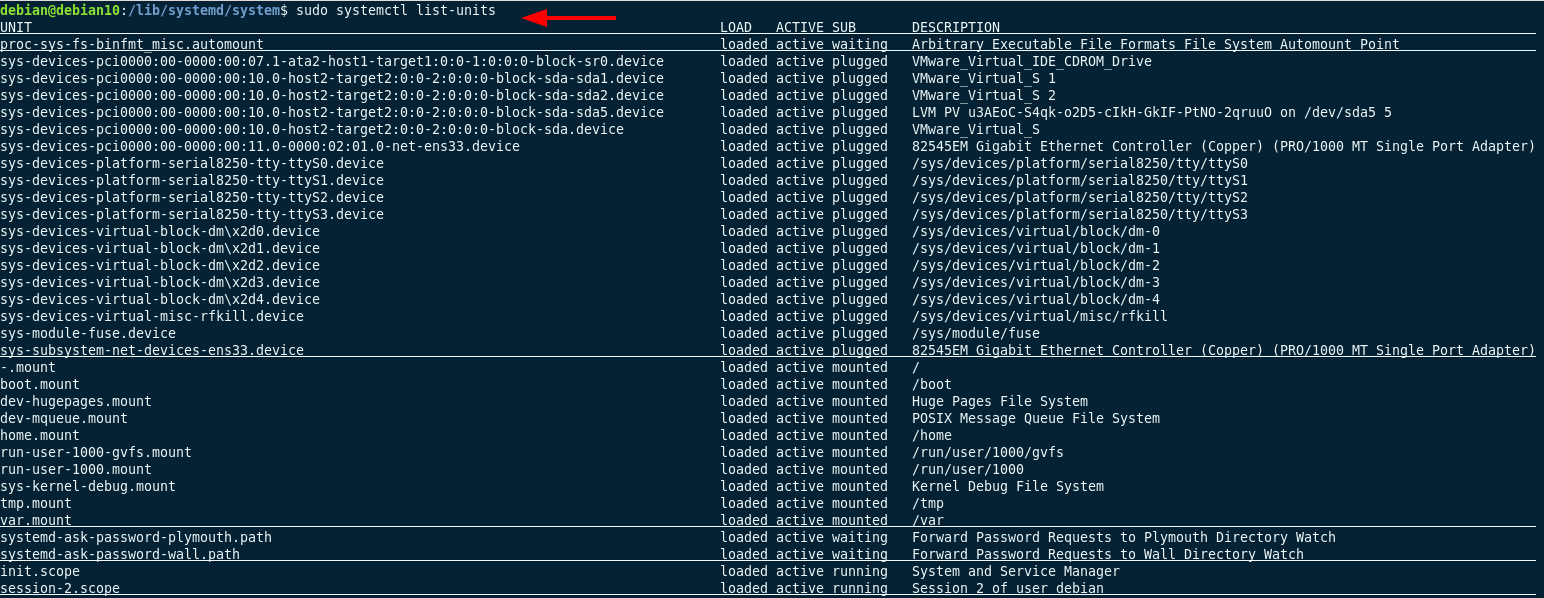Click the session-2.scope unit name

60,588
